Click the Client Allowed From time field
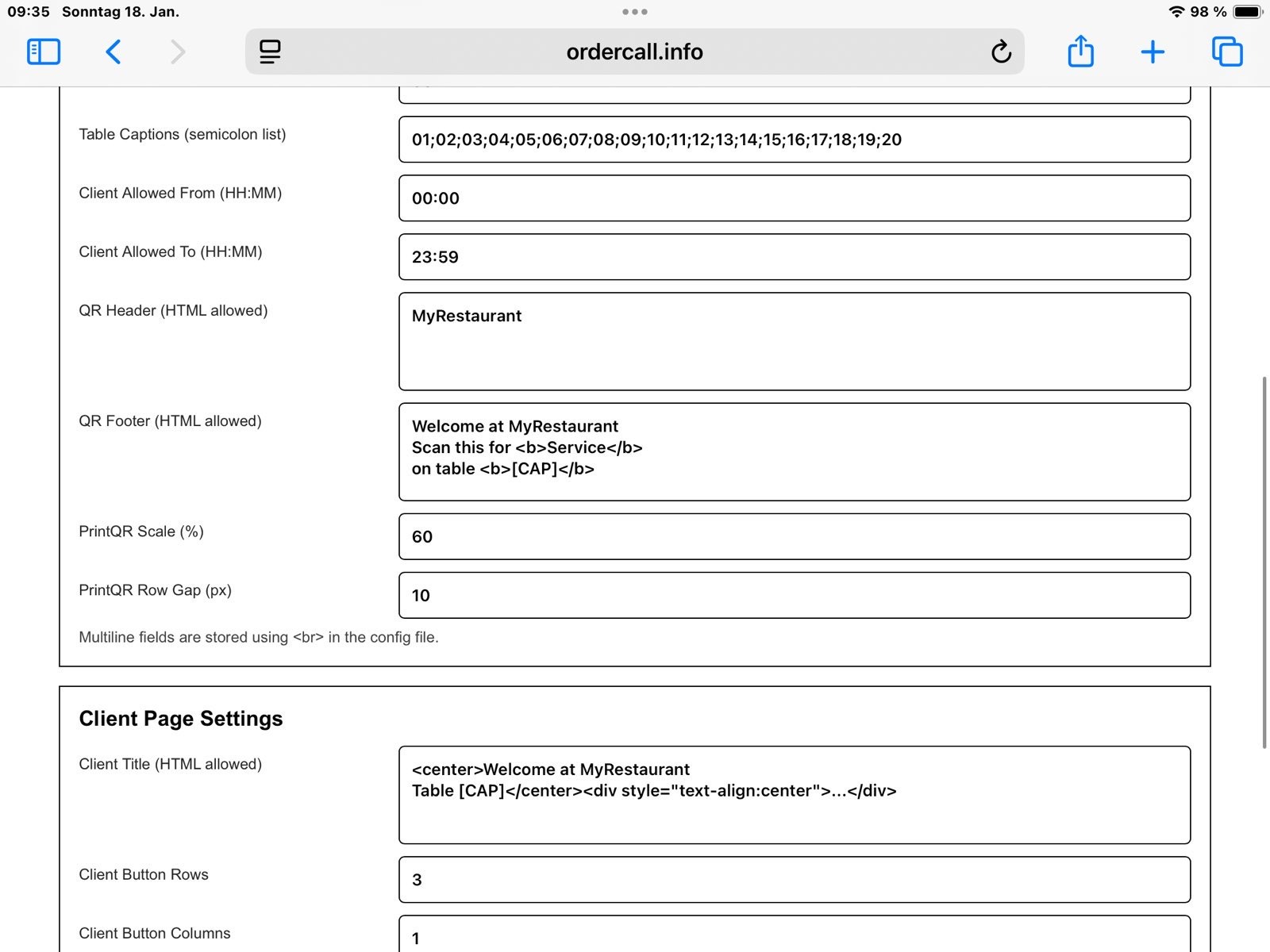Screen dimensions: 1270x952 (794, 198)
